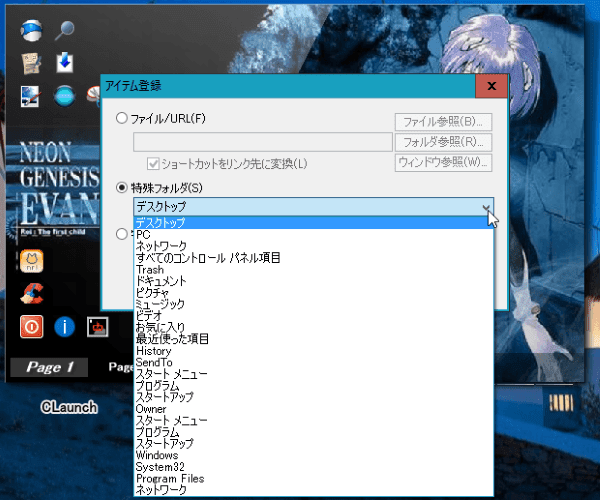Select ネットワーク entry directly below PC
Image resolution: width=600 pixels, height=500 pixels.
click(x=313, y=246)
